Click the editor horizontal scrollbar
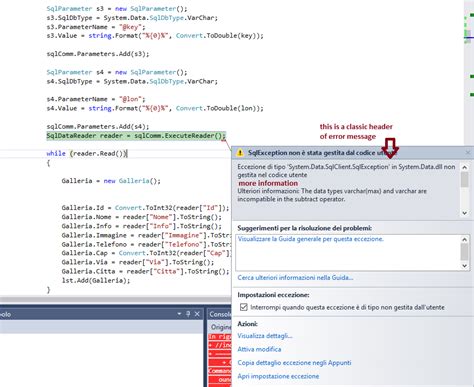The height and width of the screenshot is (387, 474). click(x=115, y=299)
